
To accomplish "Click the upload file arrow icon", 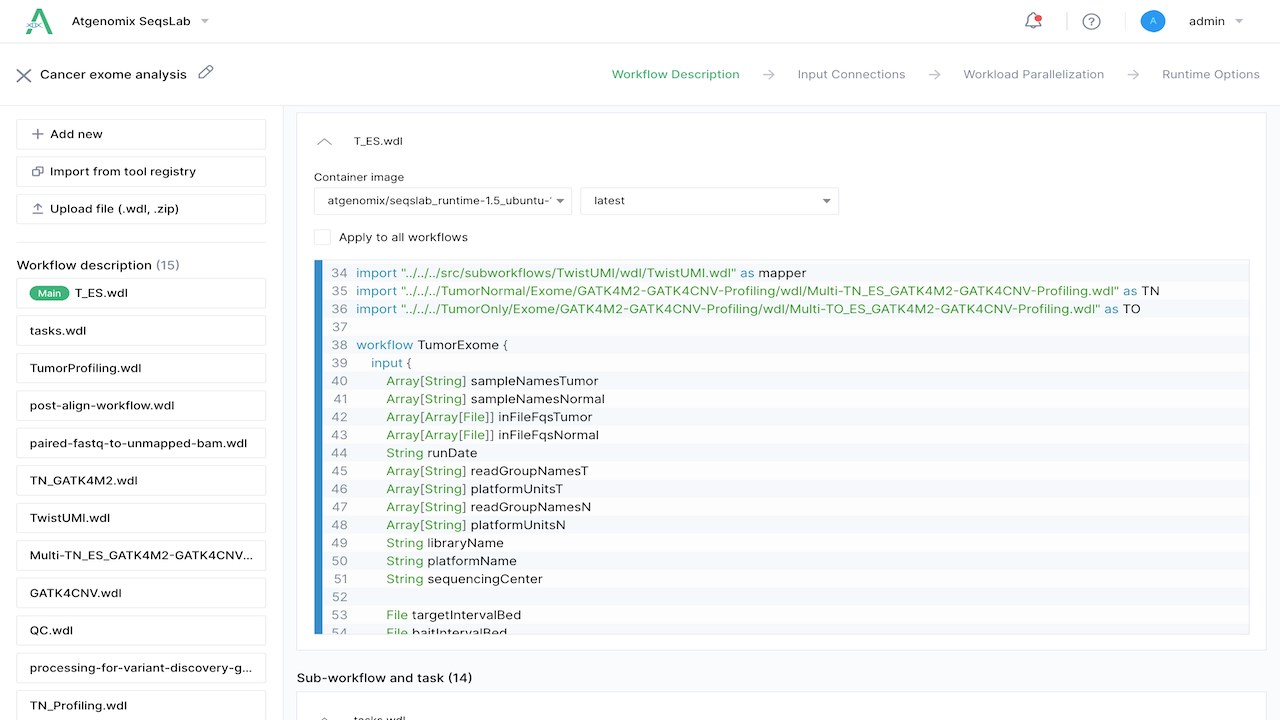I will pos(38,209).
